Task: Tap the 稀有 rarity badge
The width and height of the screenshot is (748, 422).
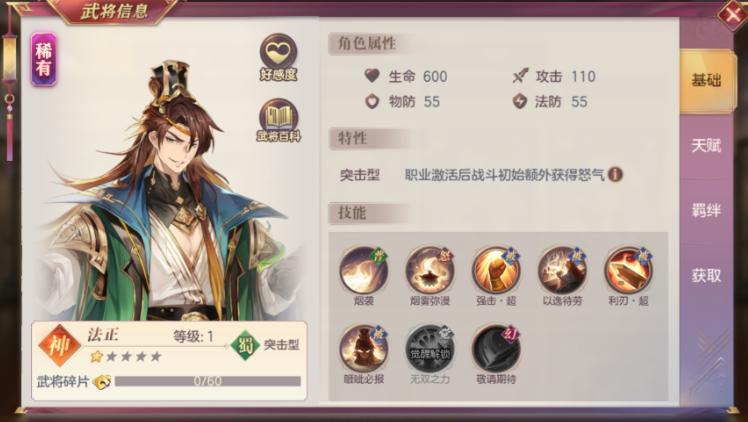Action: [x=44, y=60]
